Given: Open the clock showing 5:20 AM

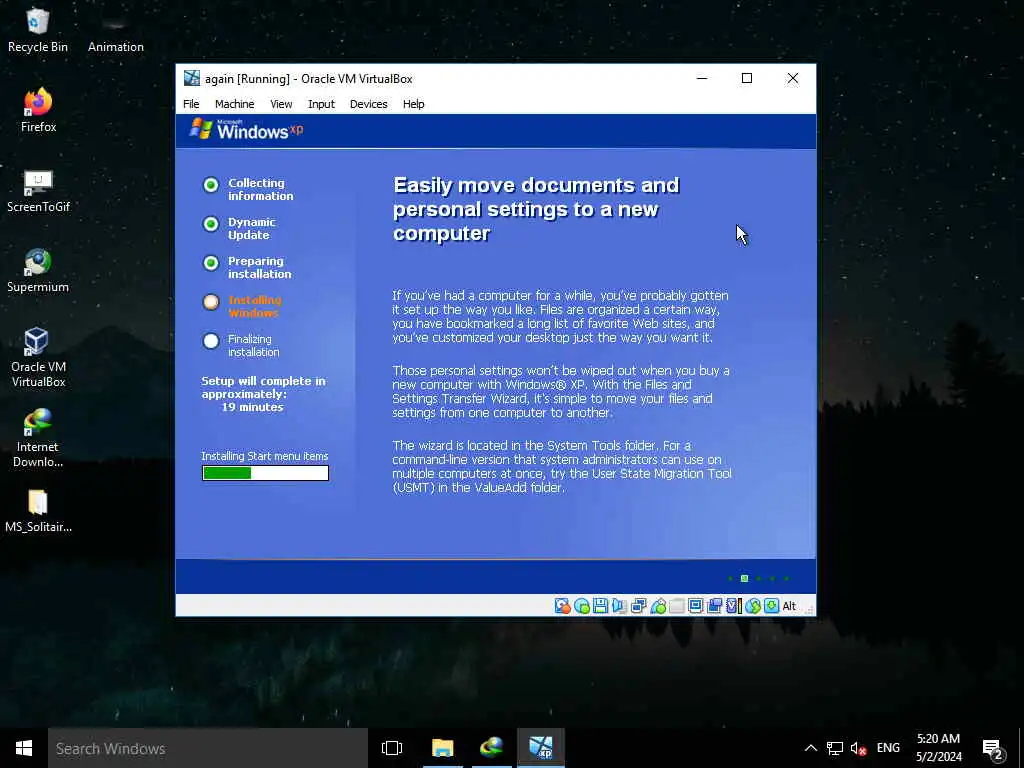Looking at the screenshot, I should coord(938,748).
